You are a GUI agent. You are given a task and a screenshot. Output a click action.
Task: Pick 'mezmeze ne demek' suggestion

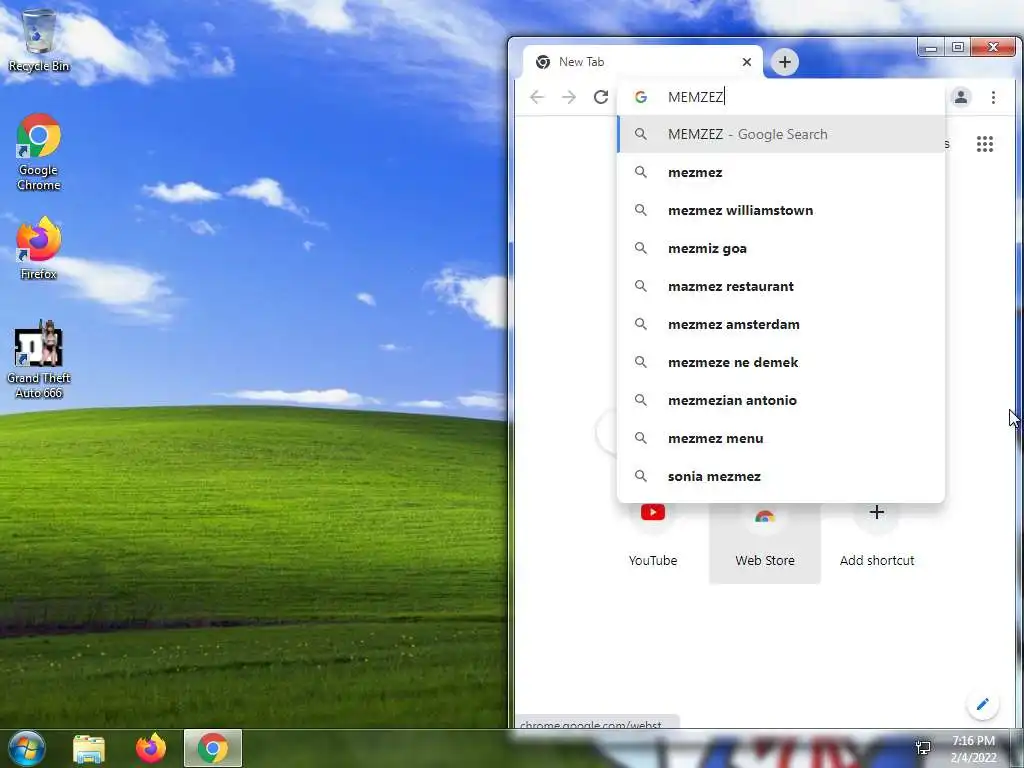coord(780,362)
